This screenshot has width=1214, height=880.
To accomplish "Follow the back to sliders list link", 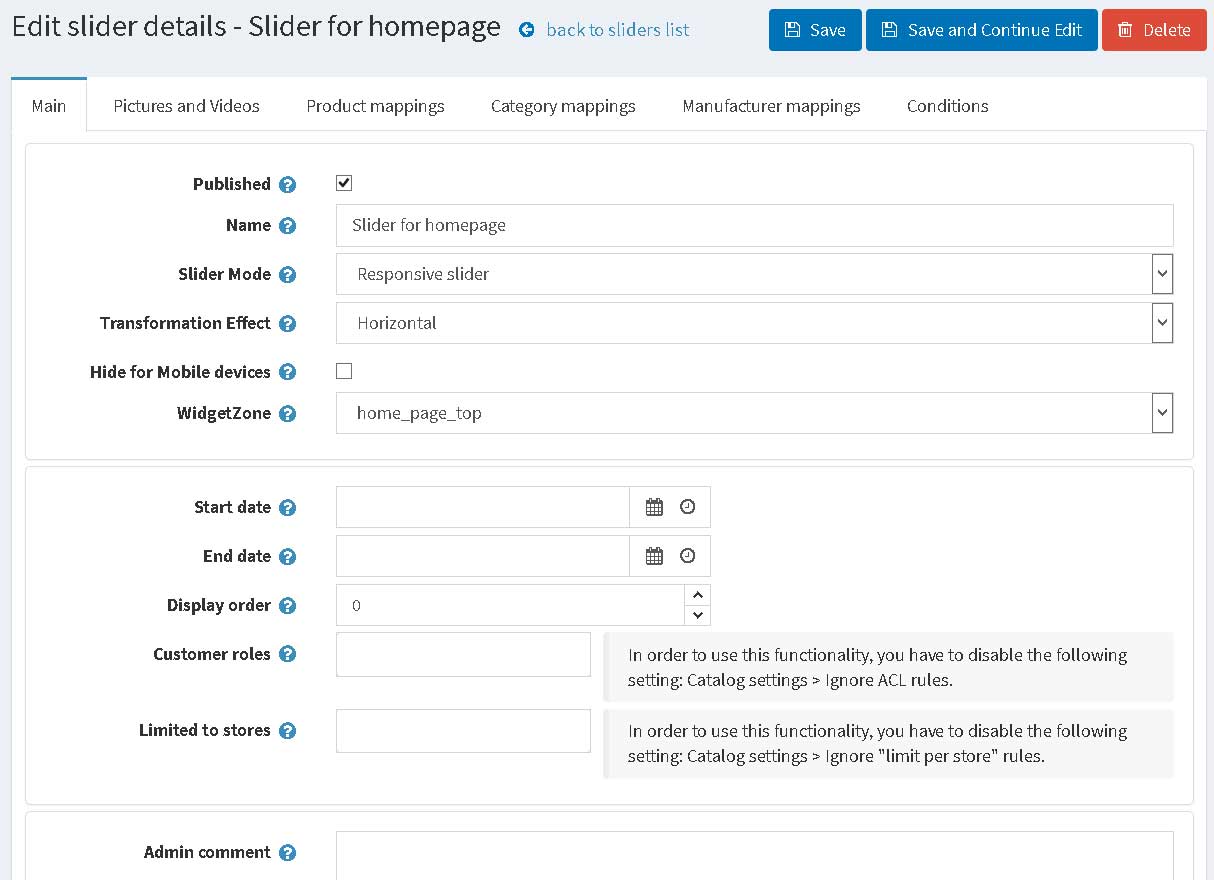I will pos(617,30).
